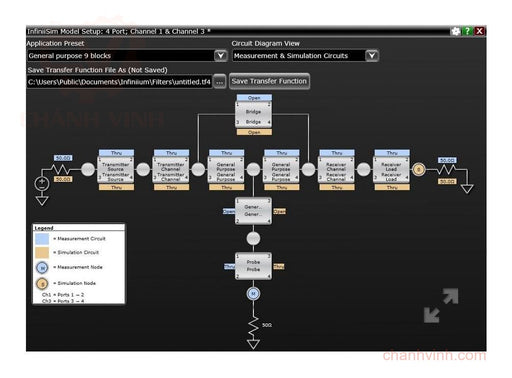Select the Transmitter Source block
Screen dimensions: 512x378
(116, 170)
